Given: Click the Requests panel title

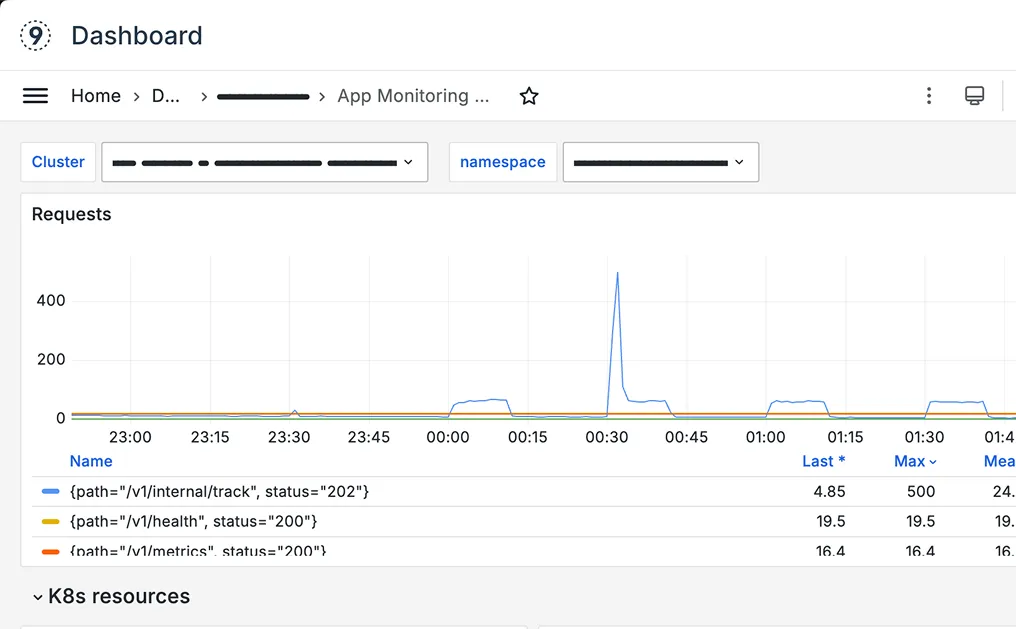Looking at the screenshot, I should [72, 214].
